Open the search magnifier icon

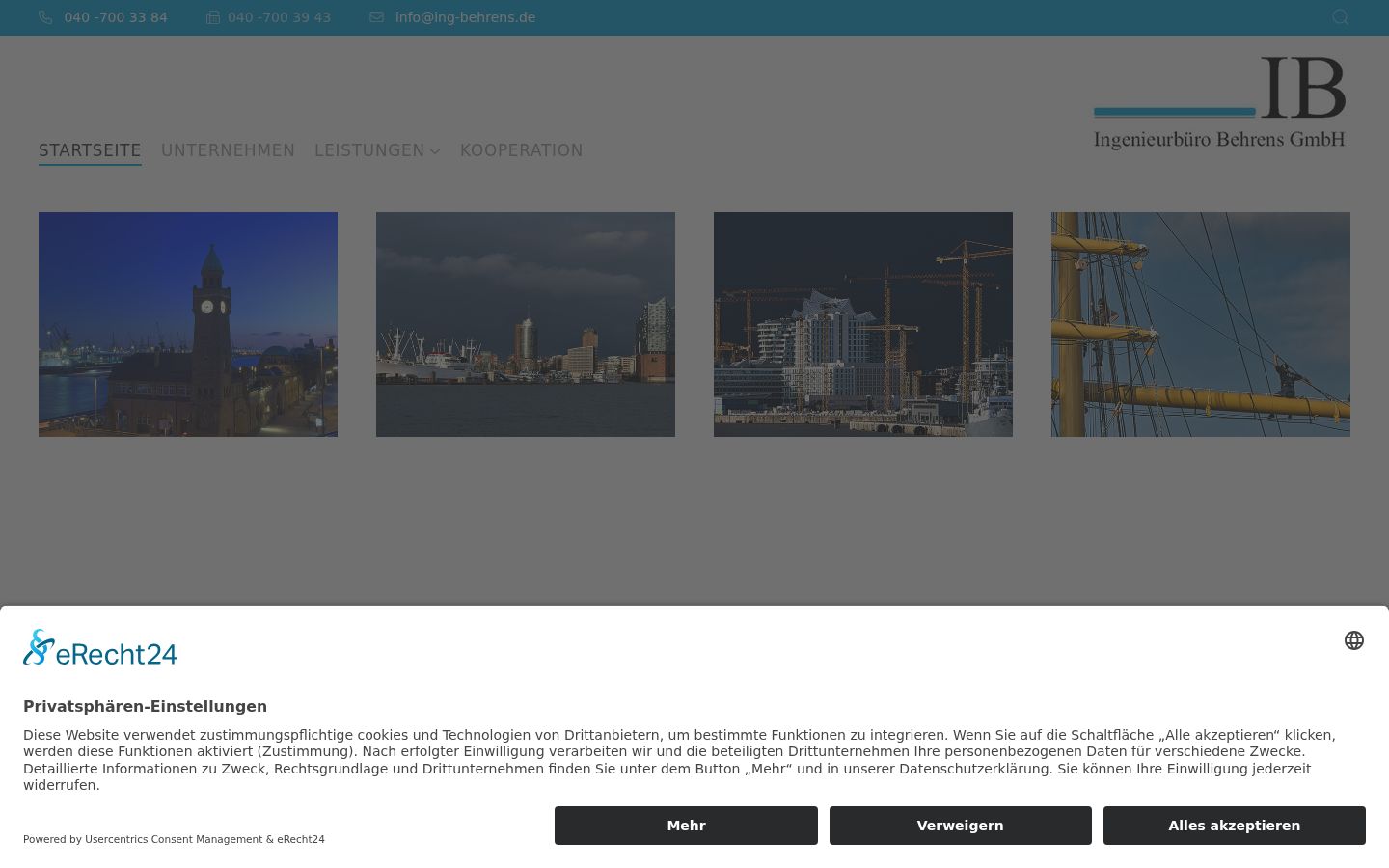pos(1340,17)
